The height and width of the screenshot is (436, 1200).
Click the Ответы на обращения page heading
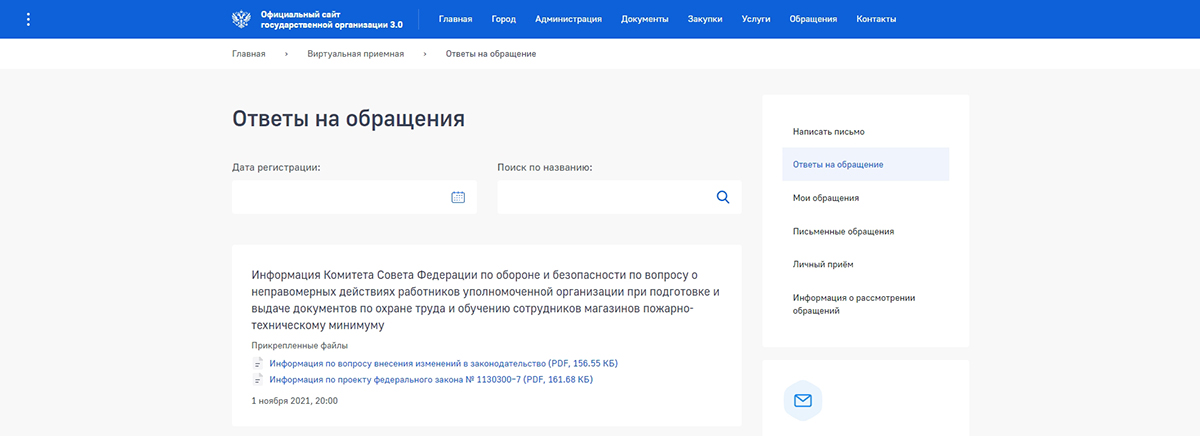click(349, 119)
